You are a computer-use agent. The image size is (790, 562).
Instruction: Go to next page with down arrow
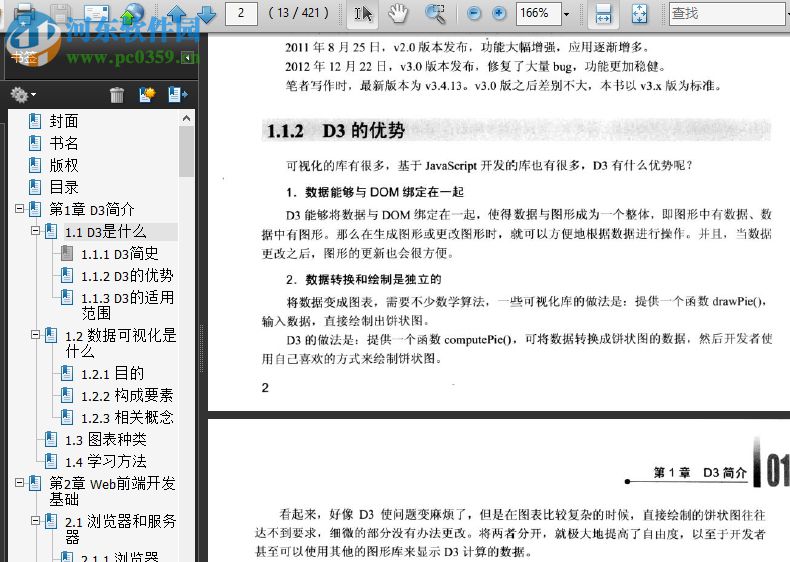pos(207,13)
